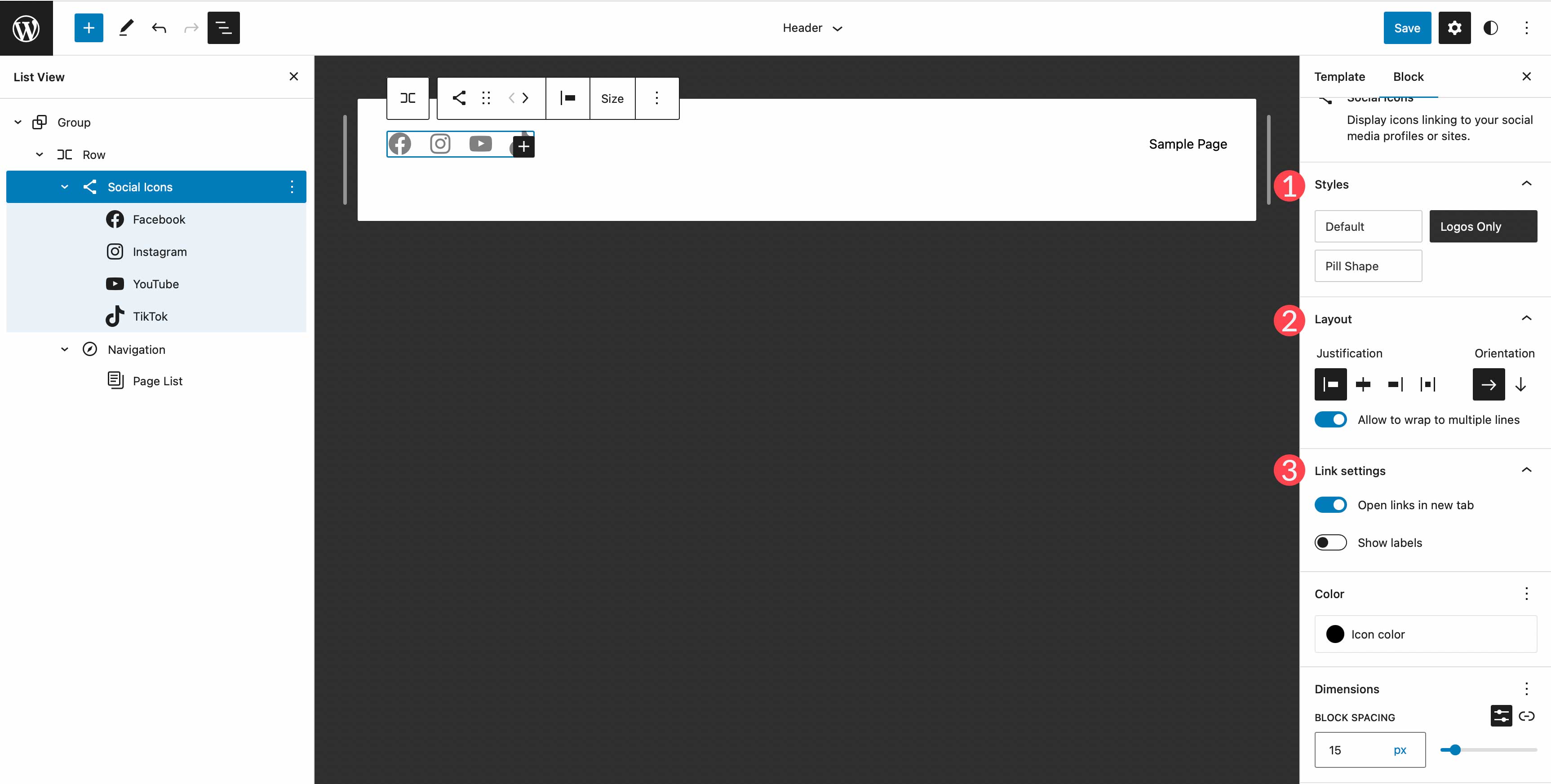Enable Show labels toggle

pyautogui.click(x=1331, y=543)
